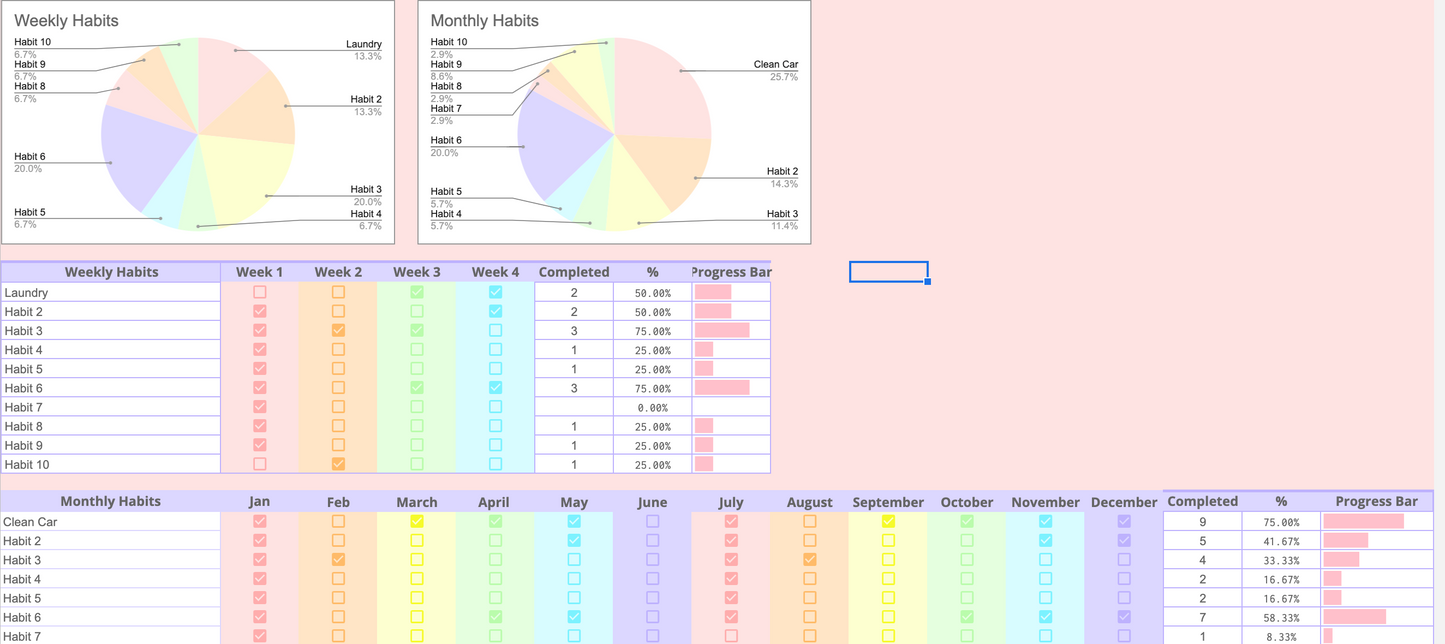The height and width of the screenshot is (644, 1445).
Task: Toggle Clean Car December checkbox
Action: 1124,521
